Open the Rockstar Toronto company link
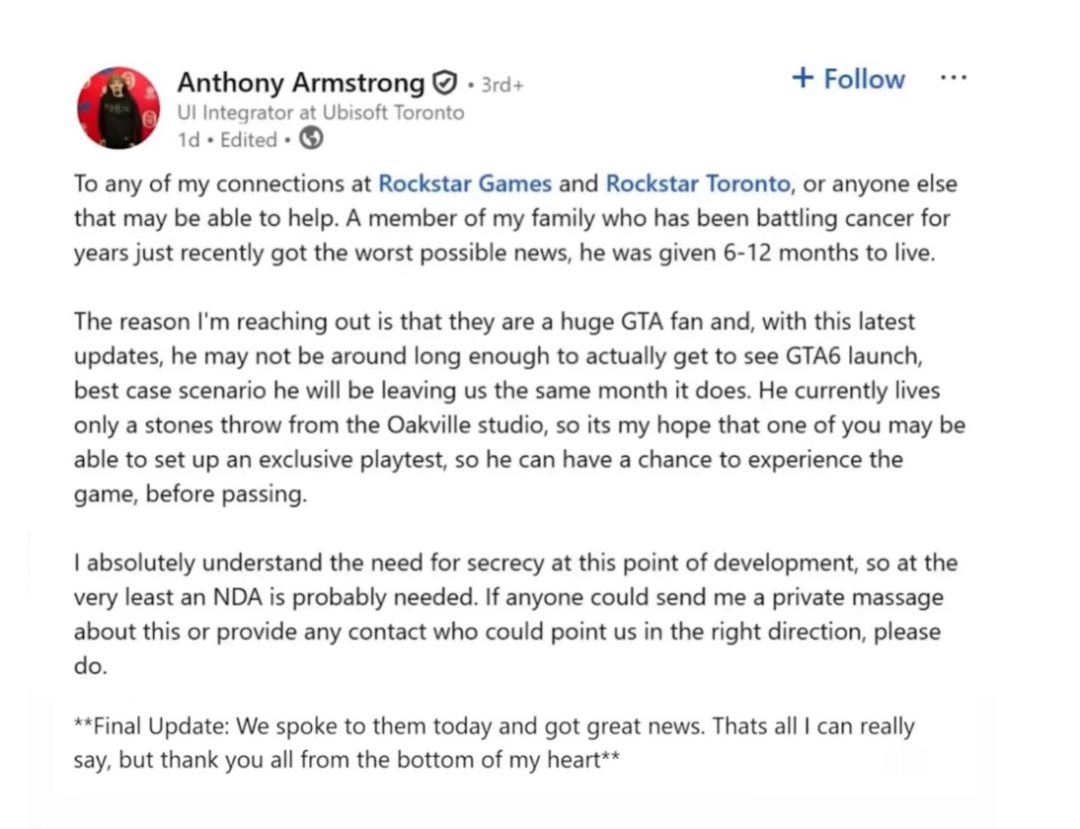This screenshot has height=829, width=1080. pos(698,184)
